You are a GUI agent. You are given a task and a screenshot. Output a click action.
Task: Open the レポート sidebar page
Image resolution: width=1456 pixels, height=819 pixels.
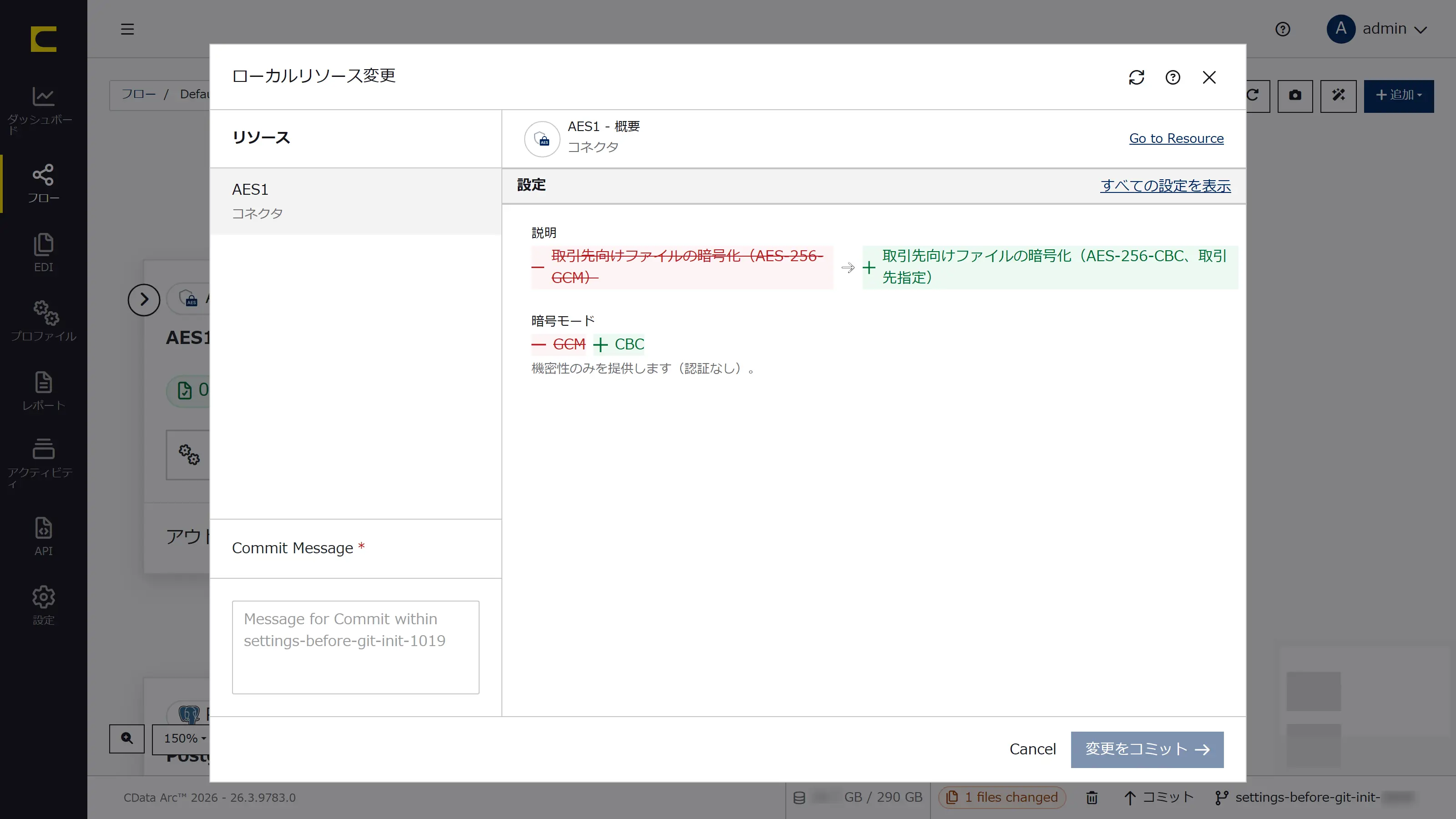click(x=44, y=391)
